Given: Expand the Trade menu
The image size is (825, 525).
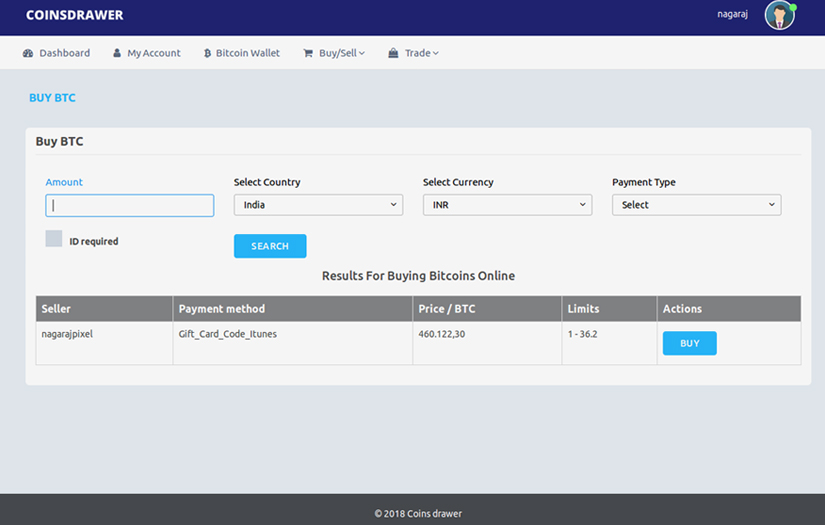Looking at the screenshot, I should [414, 53].
